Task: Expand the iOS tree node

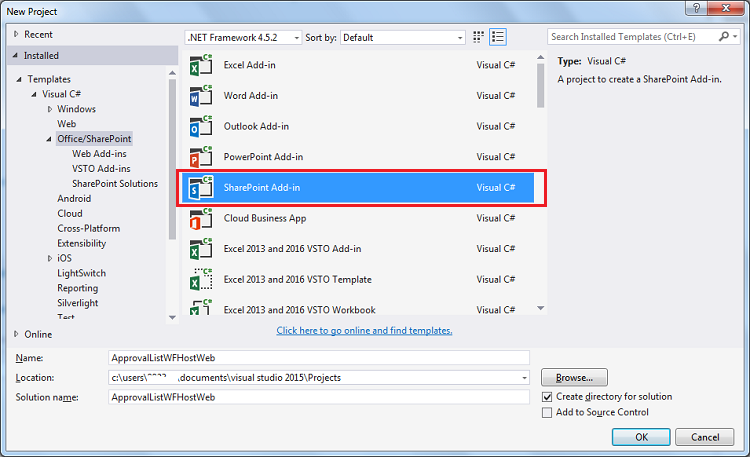Action: point(50,258)
